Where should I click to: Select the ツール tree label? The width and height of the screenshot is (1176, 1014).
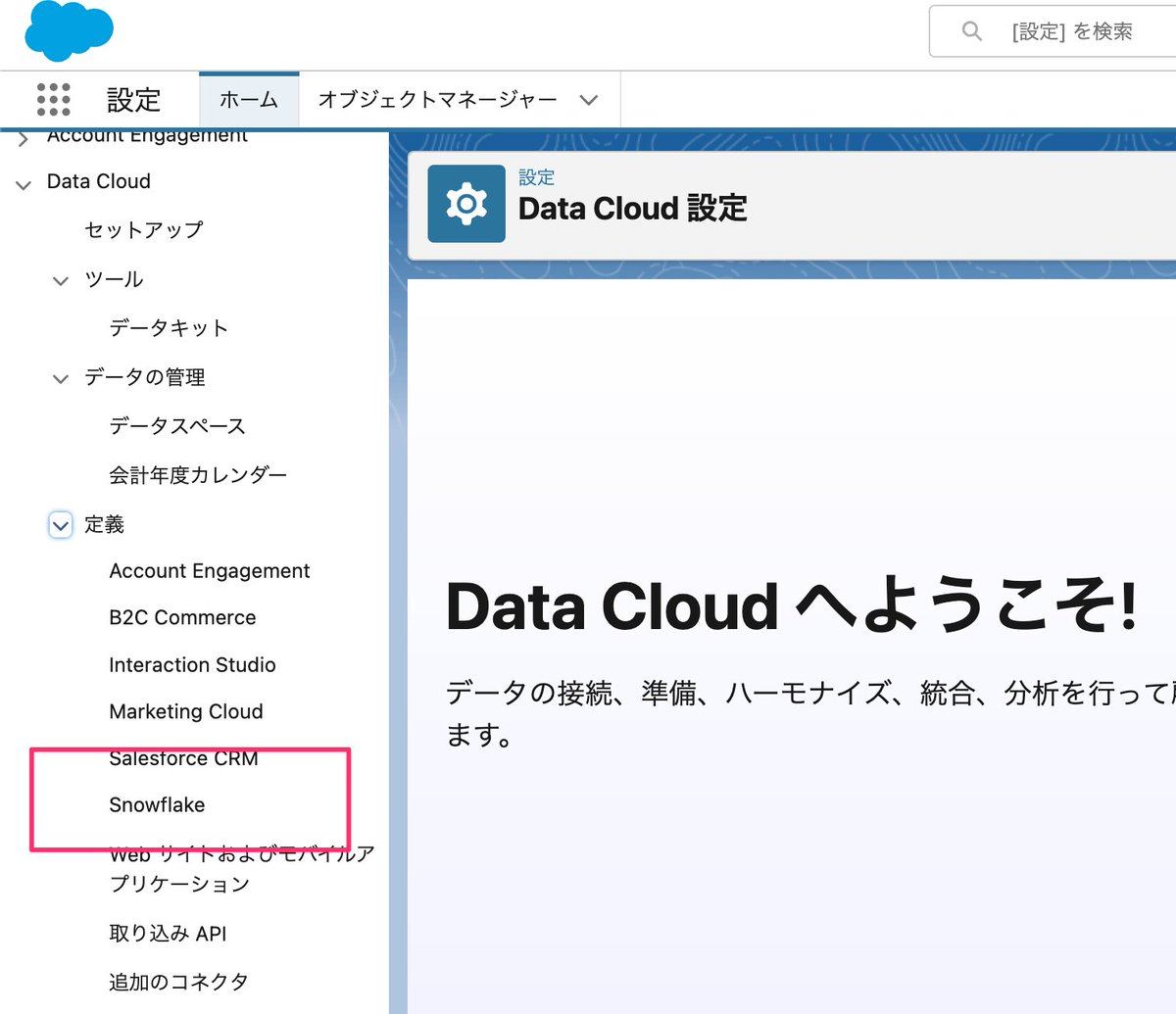point(114,279)
